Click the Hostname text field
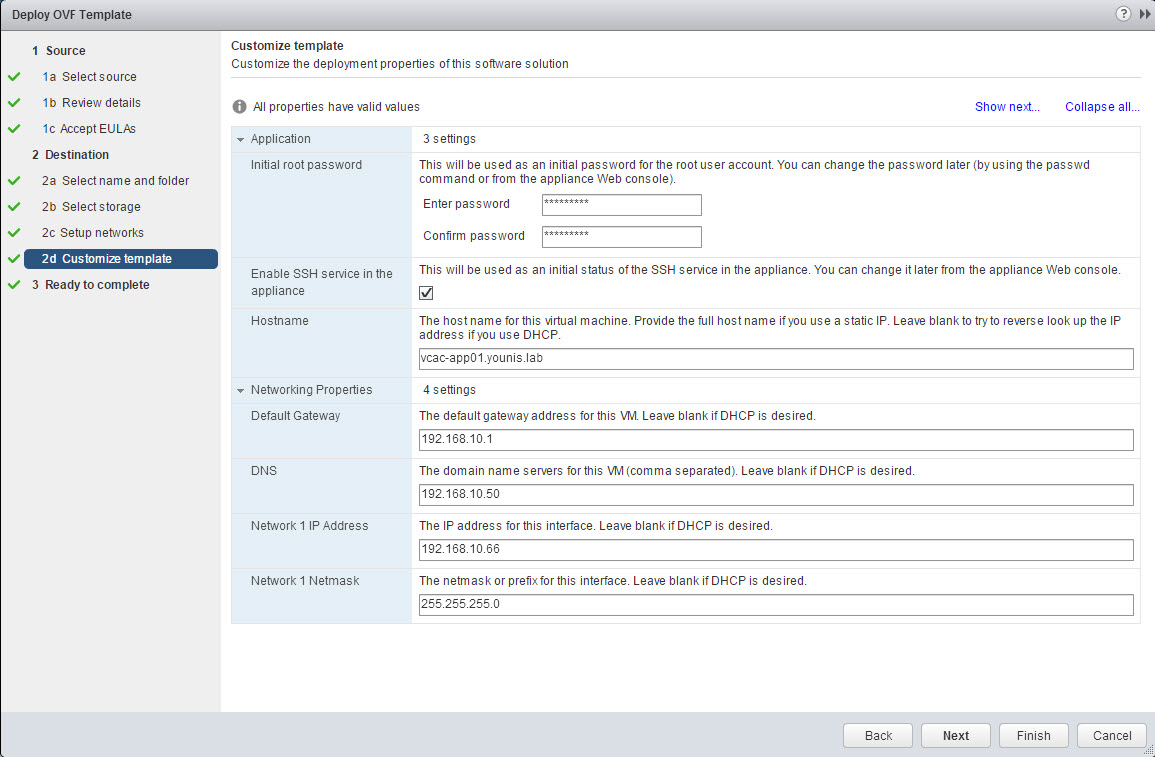1155x757 pixels. click(776, 359)
